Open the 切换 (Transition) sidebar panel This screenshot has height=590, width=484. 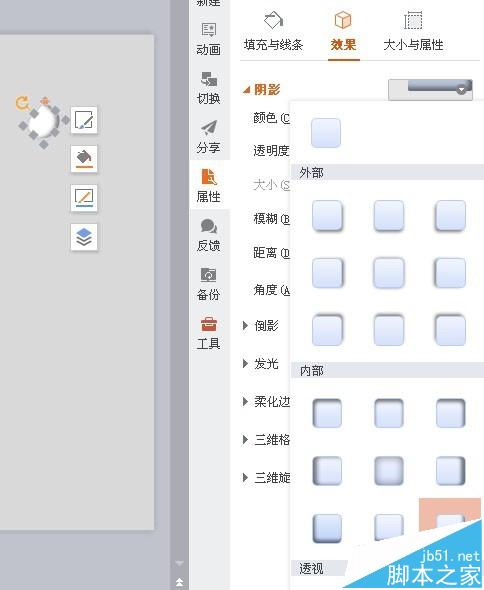(209, 88)
